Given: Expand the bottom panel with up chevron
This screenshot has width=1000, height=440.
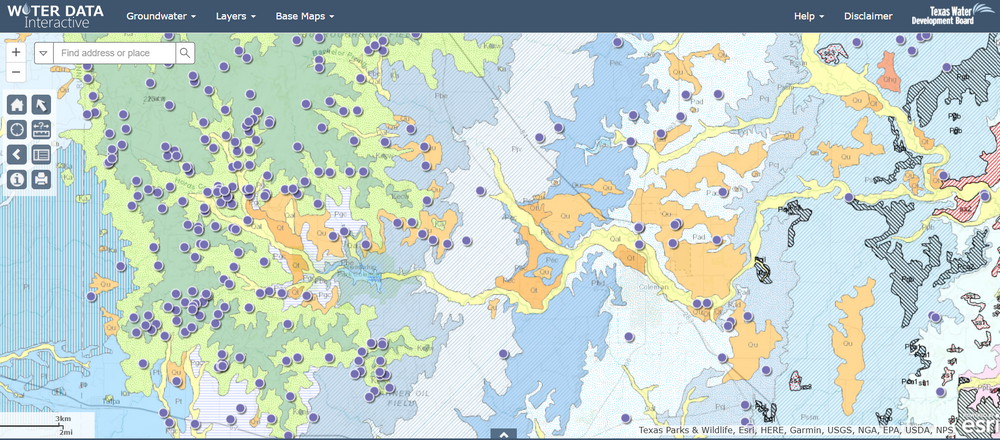Looking at the screenshot, I should pos(503,434).
